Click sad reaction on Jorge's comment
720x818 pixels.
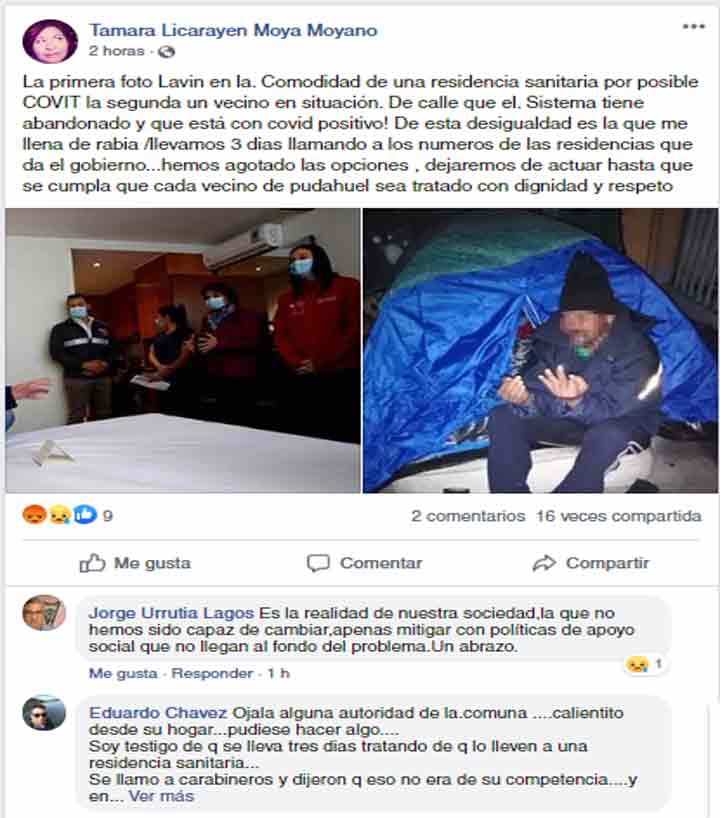tap(637, 664)
